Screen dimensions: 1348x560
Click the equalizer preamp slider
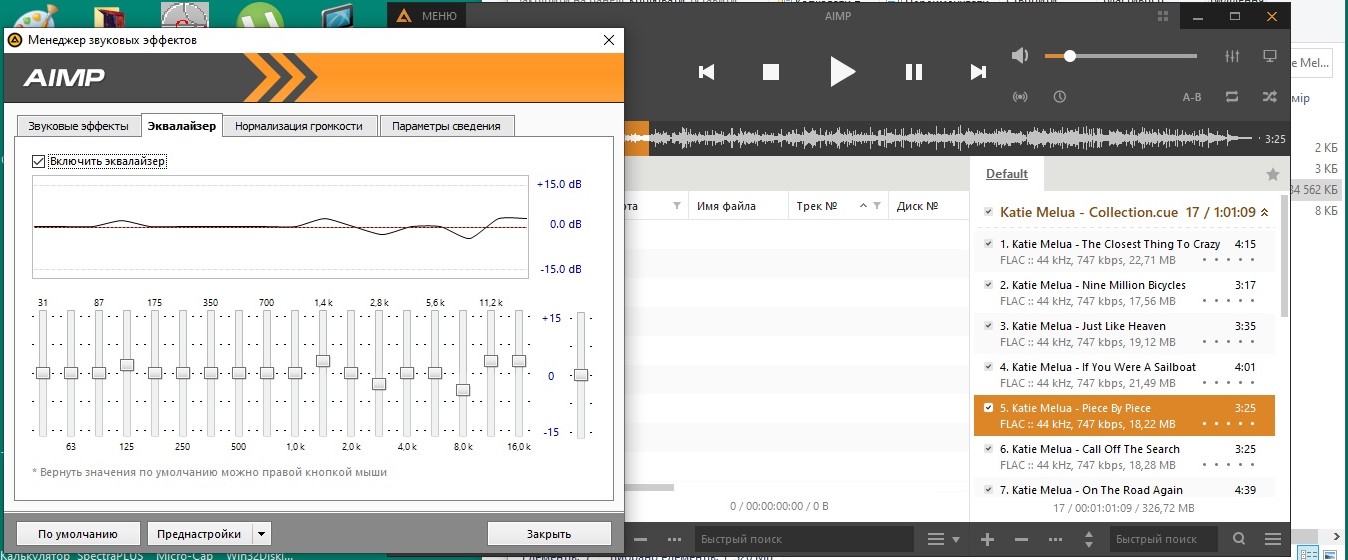(581, 374)
